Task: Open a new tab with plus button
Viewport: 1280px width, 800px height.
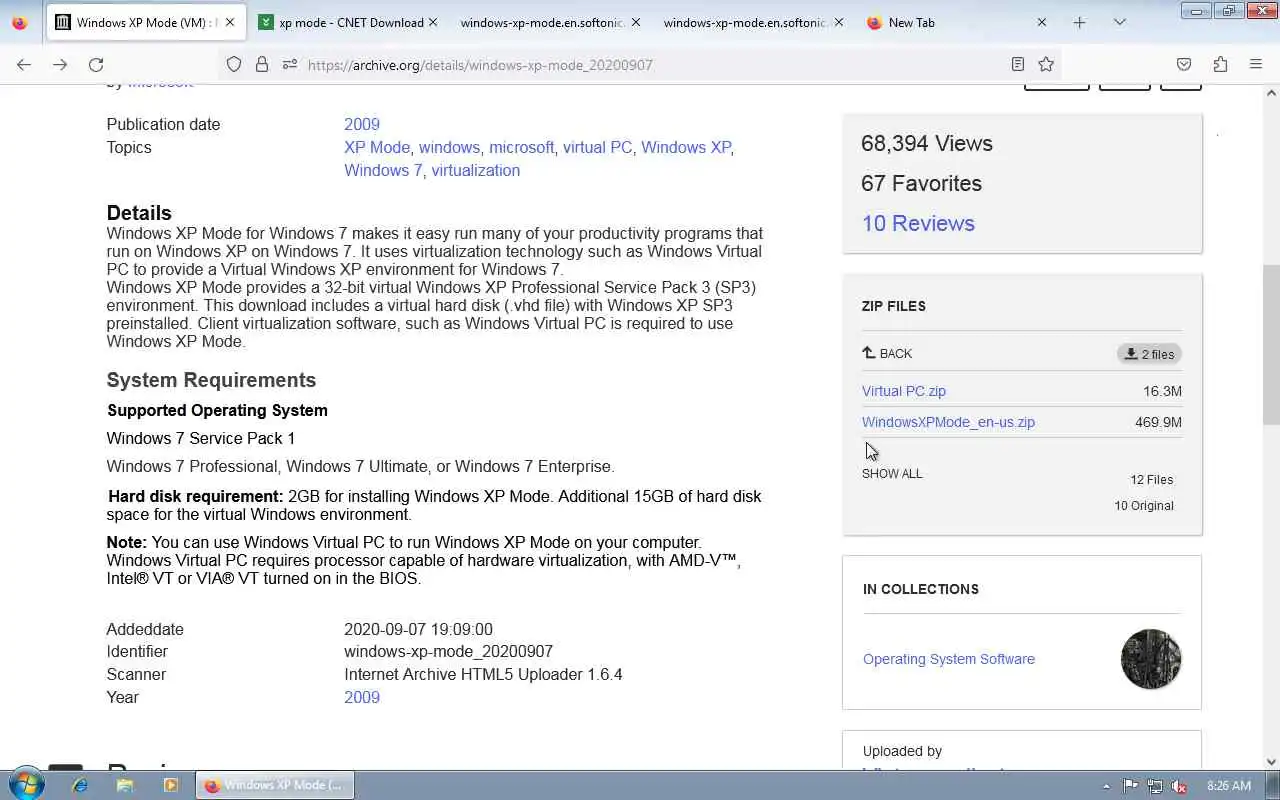Action: (x=1079, y=22)
